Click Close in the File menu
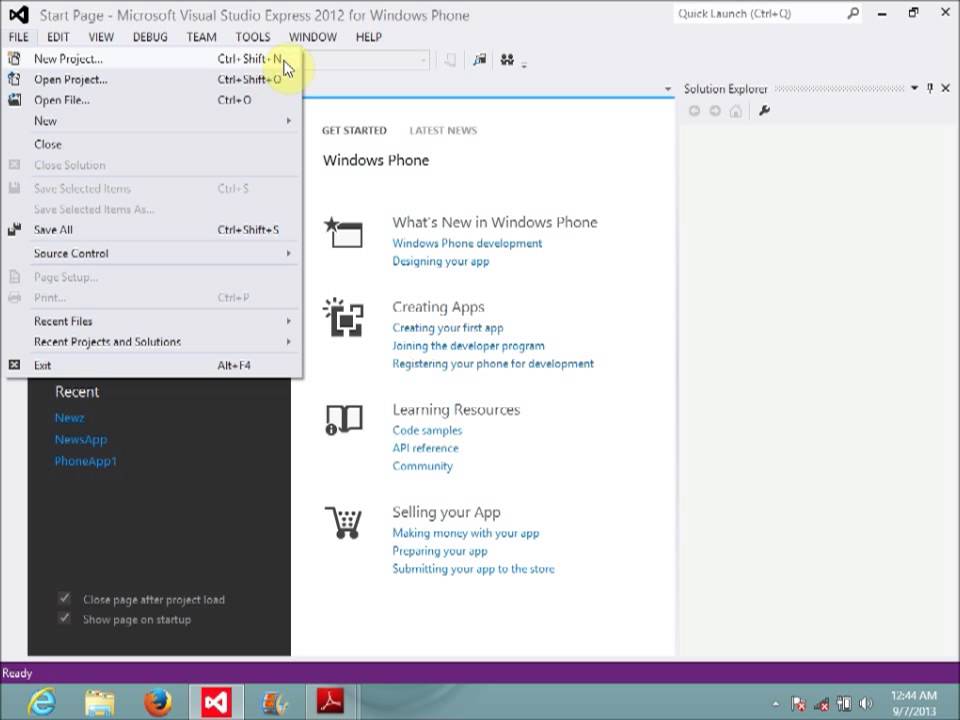 pos(153,144)
